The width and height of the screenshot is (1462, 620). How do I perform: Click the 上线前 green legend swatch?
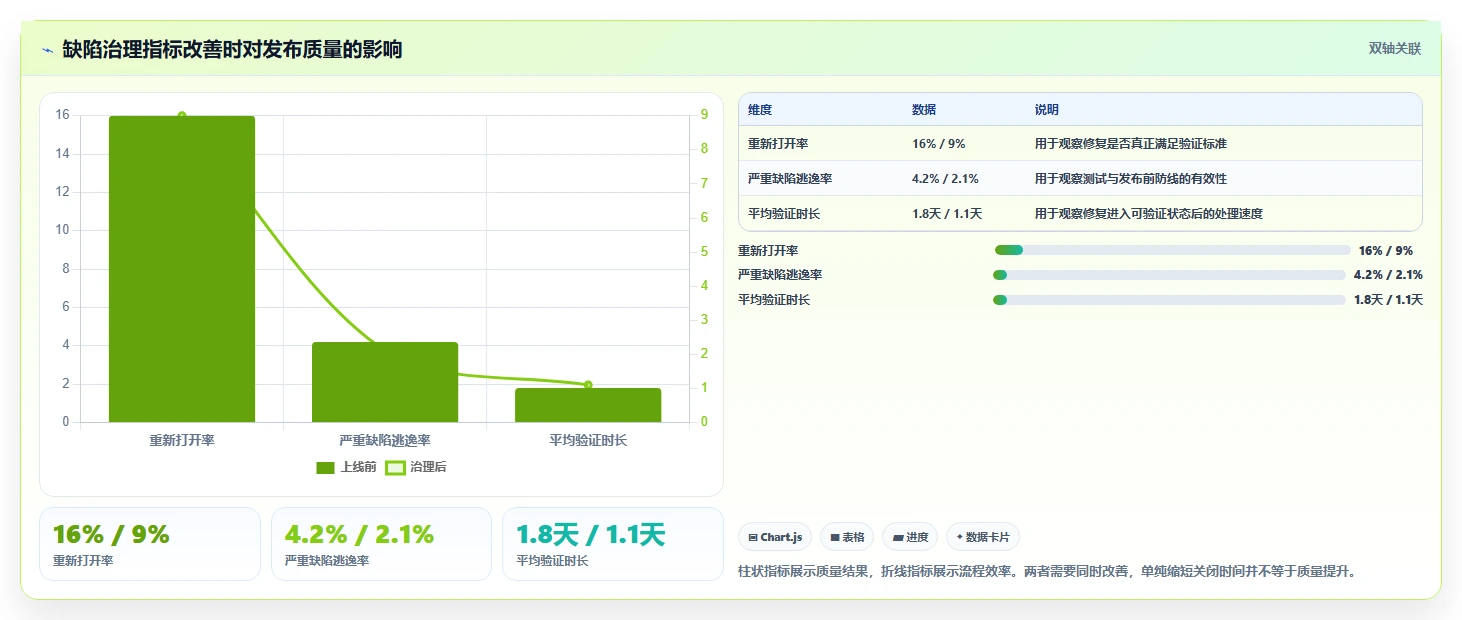(x=325, y=467)
